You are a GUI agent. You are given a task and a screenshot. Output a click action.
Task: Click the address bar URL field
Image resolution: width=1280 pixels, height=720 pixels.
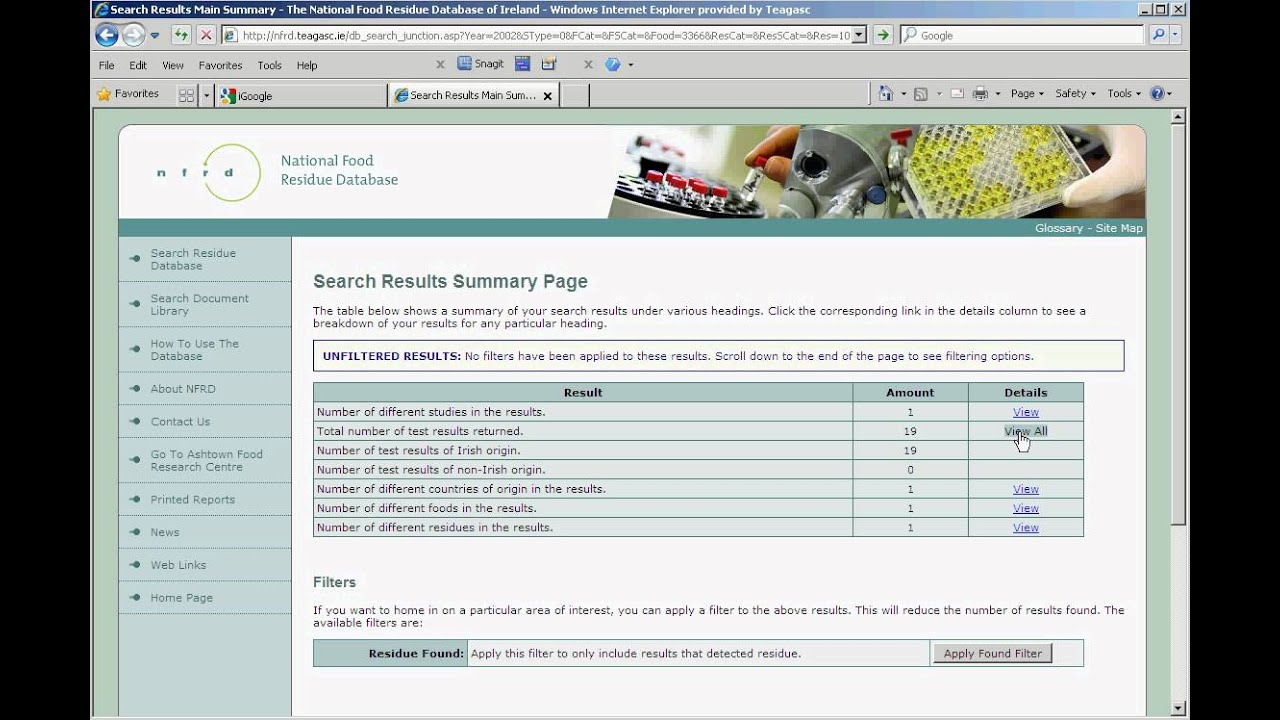546,35
